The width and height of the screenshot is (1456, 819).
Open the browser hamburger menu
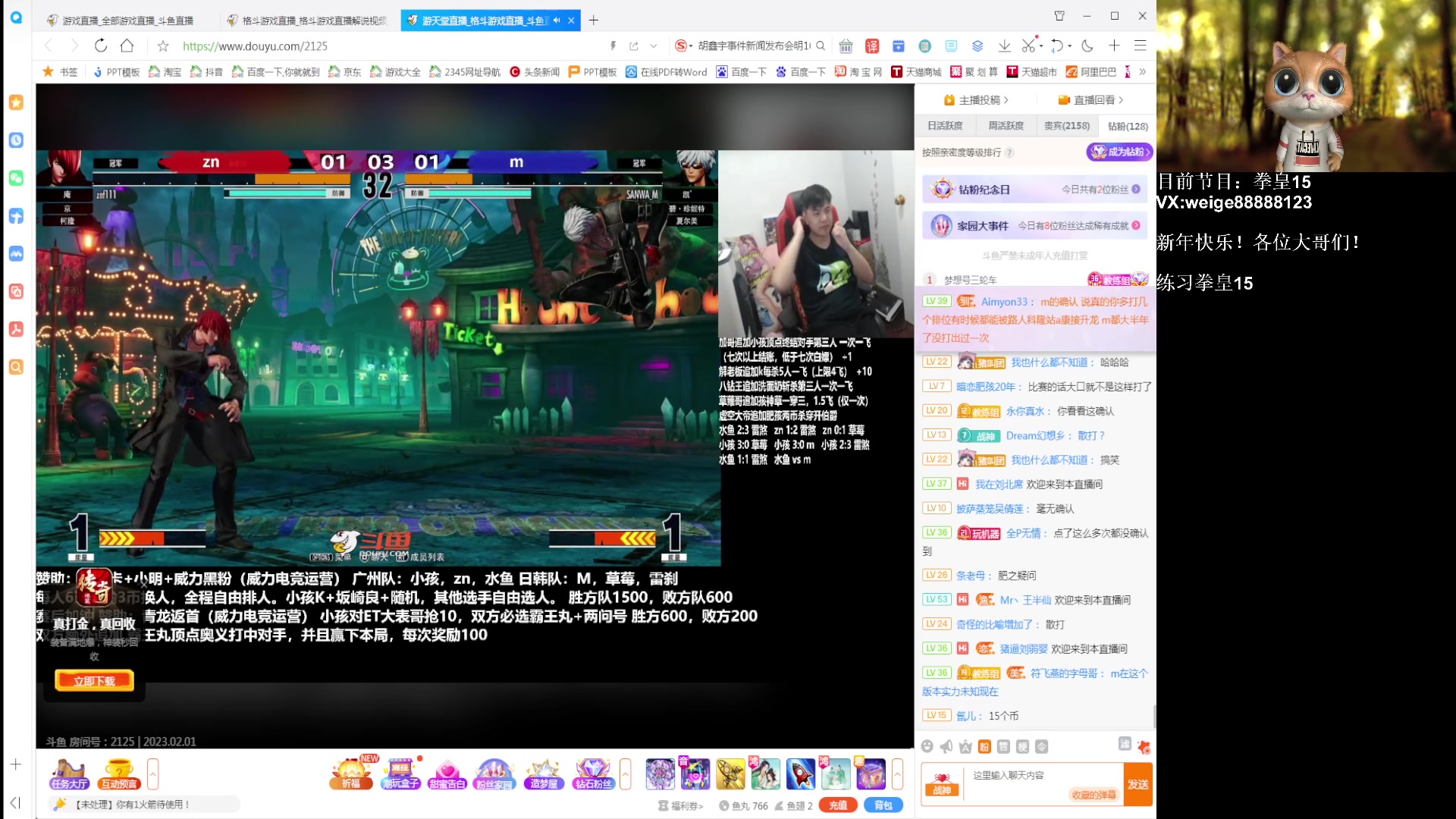click(x=1140, y=45)
